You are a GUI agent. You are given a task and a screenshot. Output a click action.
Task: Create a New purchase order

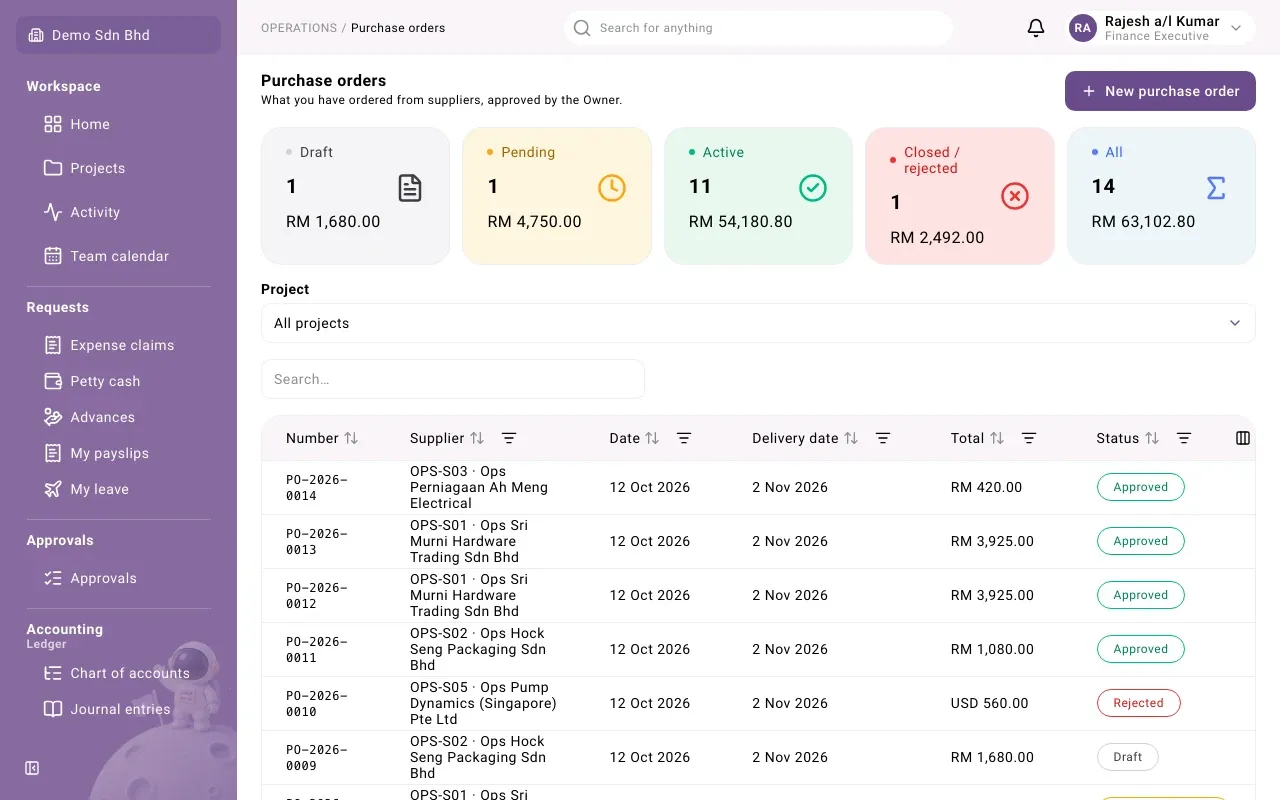click(1160, 91)
